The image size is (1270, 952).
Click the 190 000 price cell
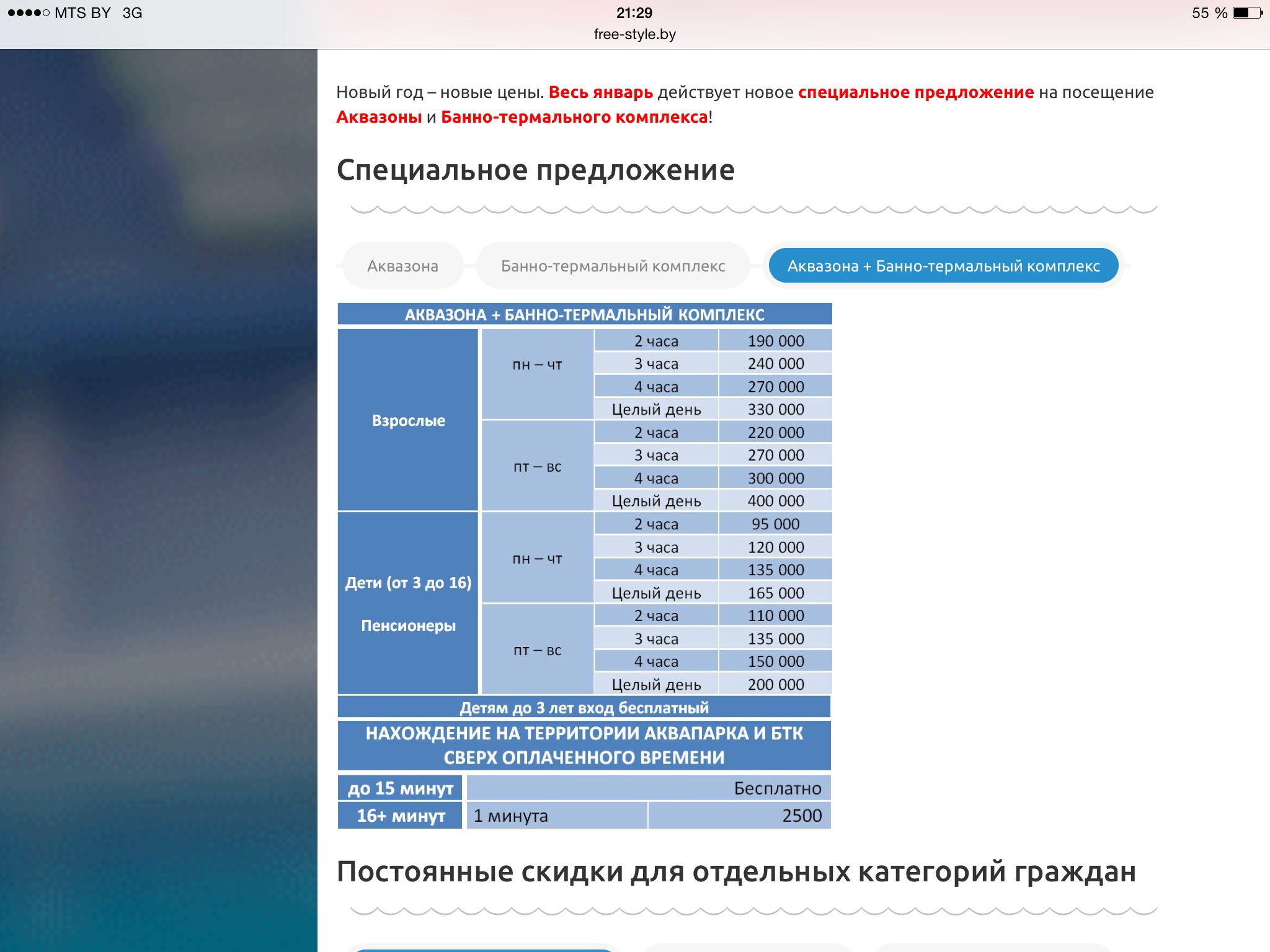coord(775,341)
